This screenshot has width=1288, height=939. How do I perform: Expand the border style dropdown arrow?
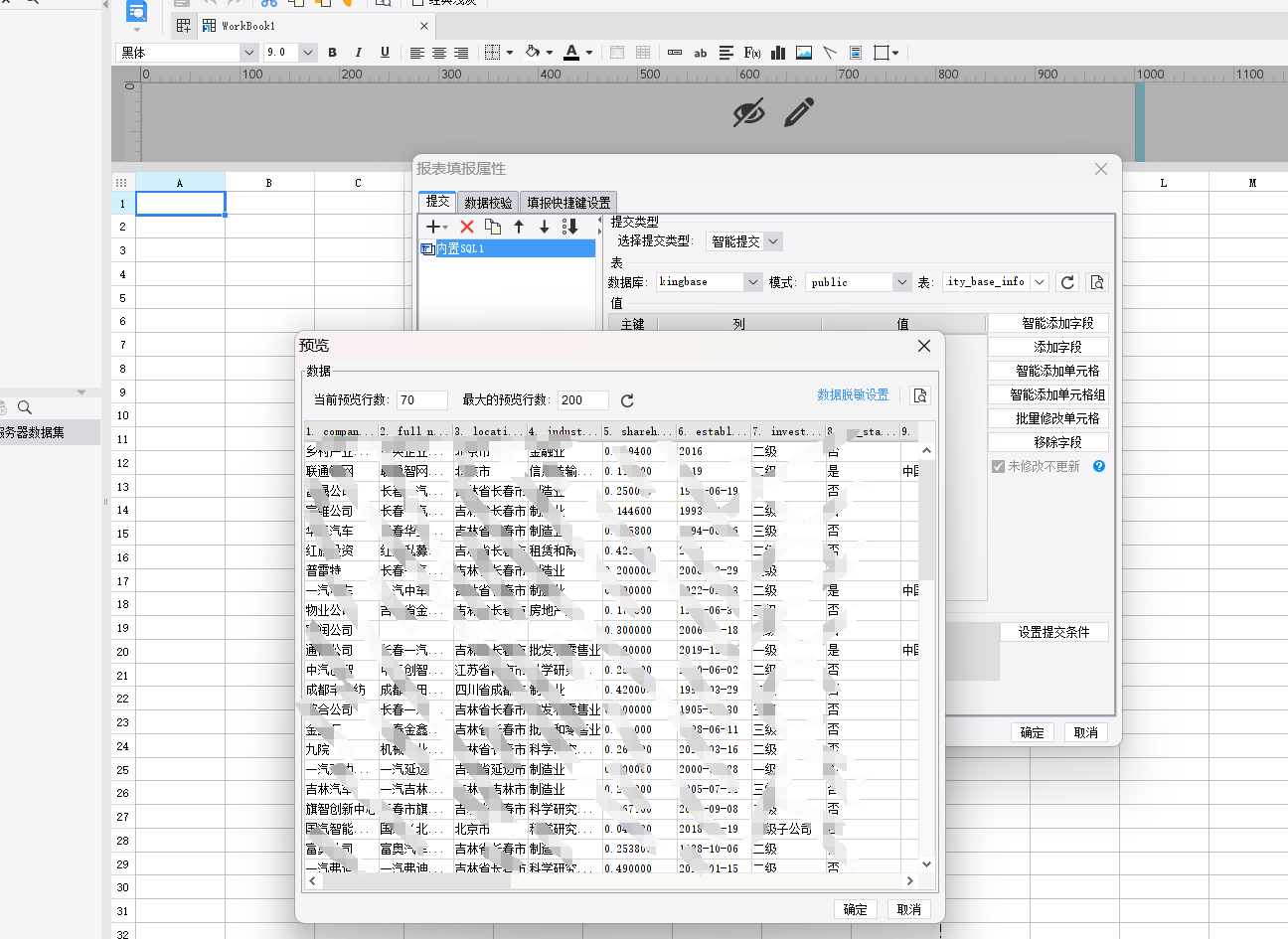tap(510, 53)
